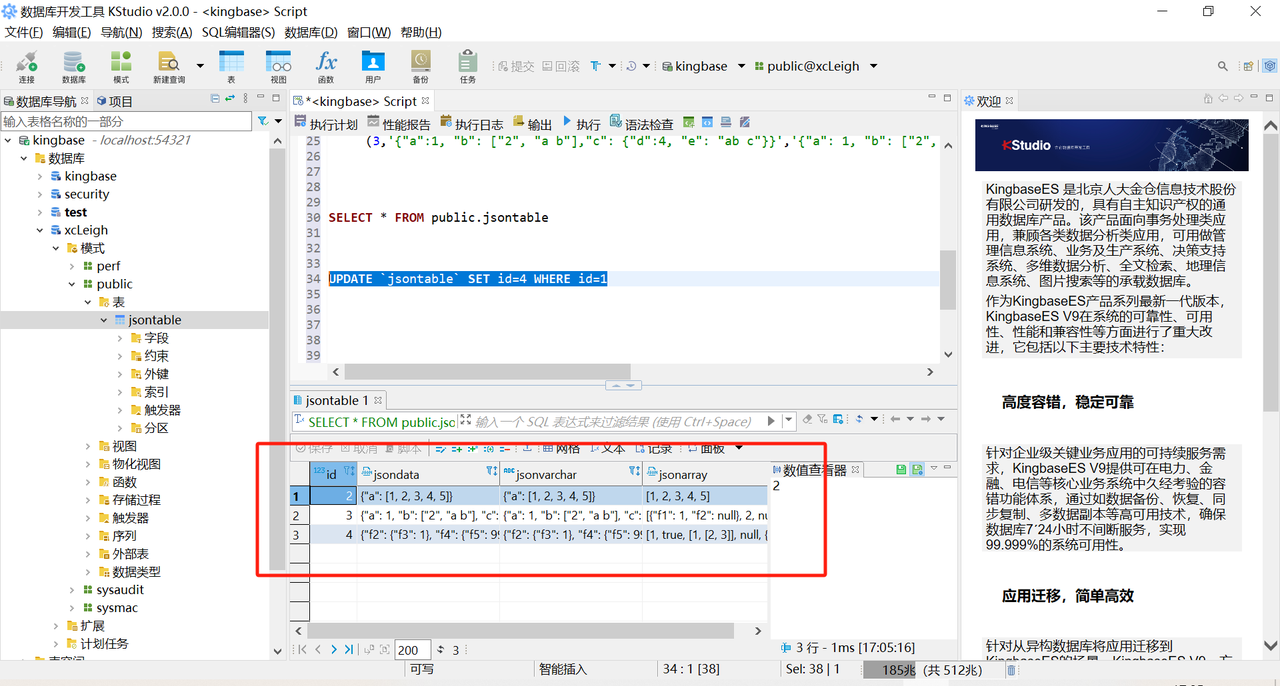Screen dimensions: 1280x686
Task: Click the 性能报告 button
Action: tap(399, 124)
